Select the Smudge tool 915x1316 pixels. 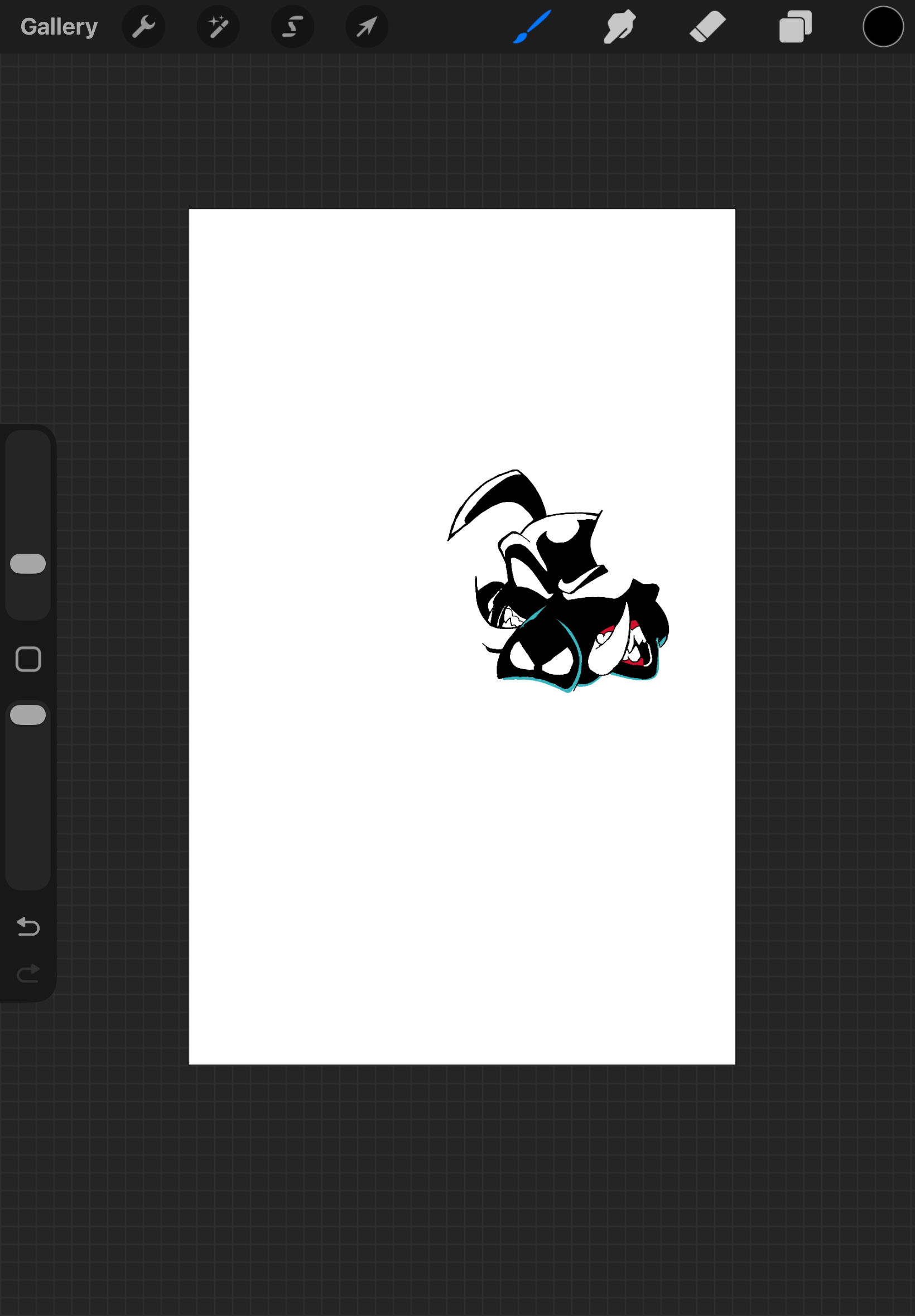620,26
